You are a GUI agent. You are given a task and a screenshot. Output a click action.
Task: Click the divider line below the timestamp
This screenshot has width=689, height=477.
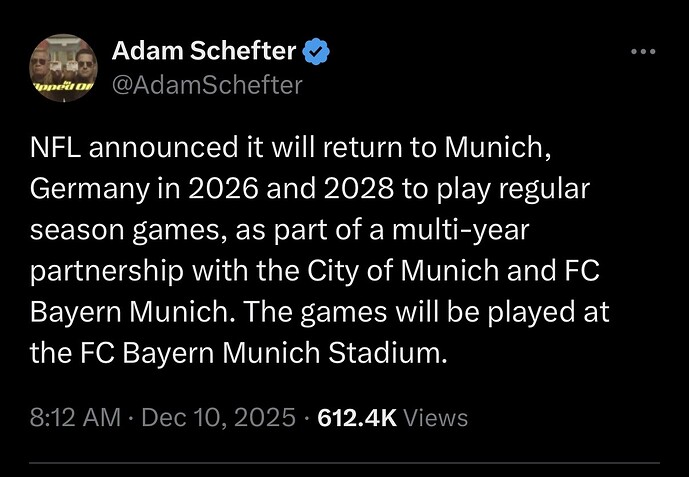(x=344, y=462)
